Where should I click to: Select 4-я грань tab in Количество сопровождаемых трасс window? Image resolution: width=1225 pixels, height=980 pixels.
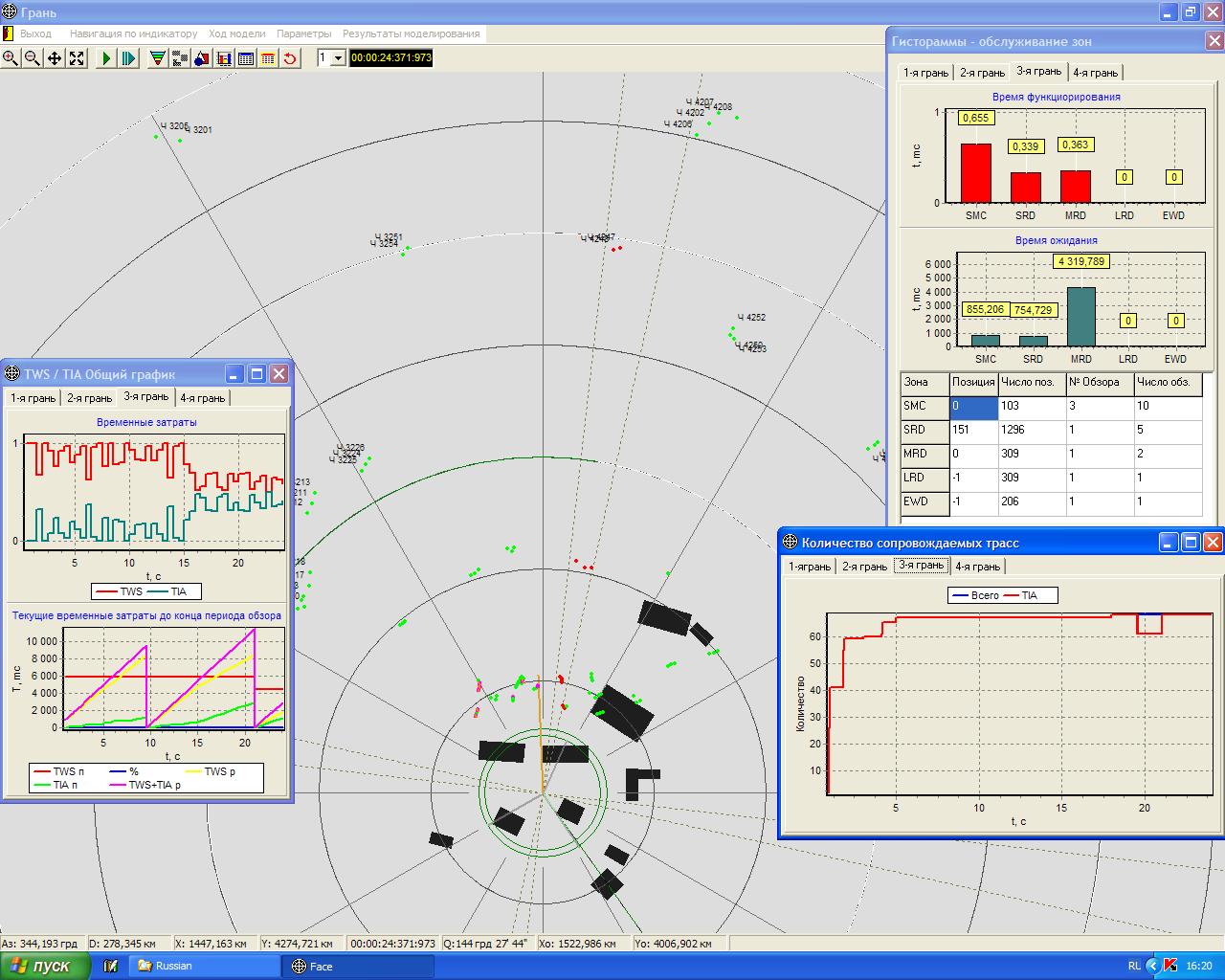tap(977, 567)
